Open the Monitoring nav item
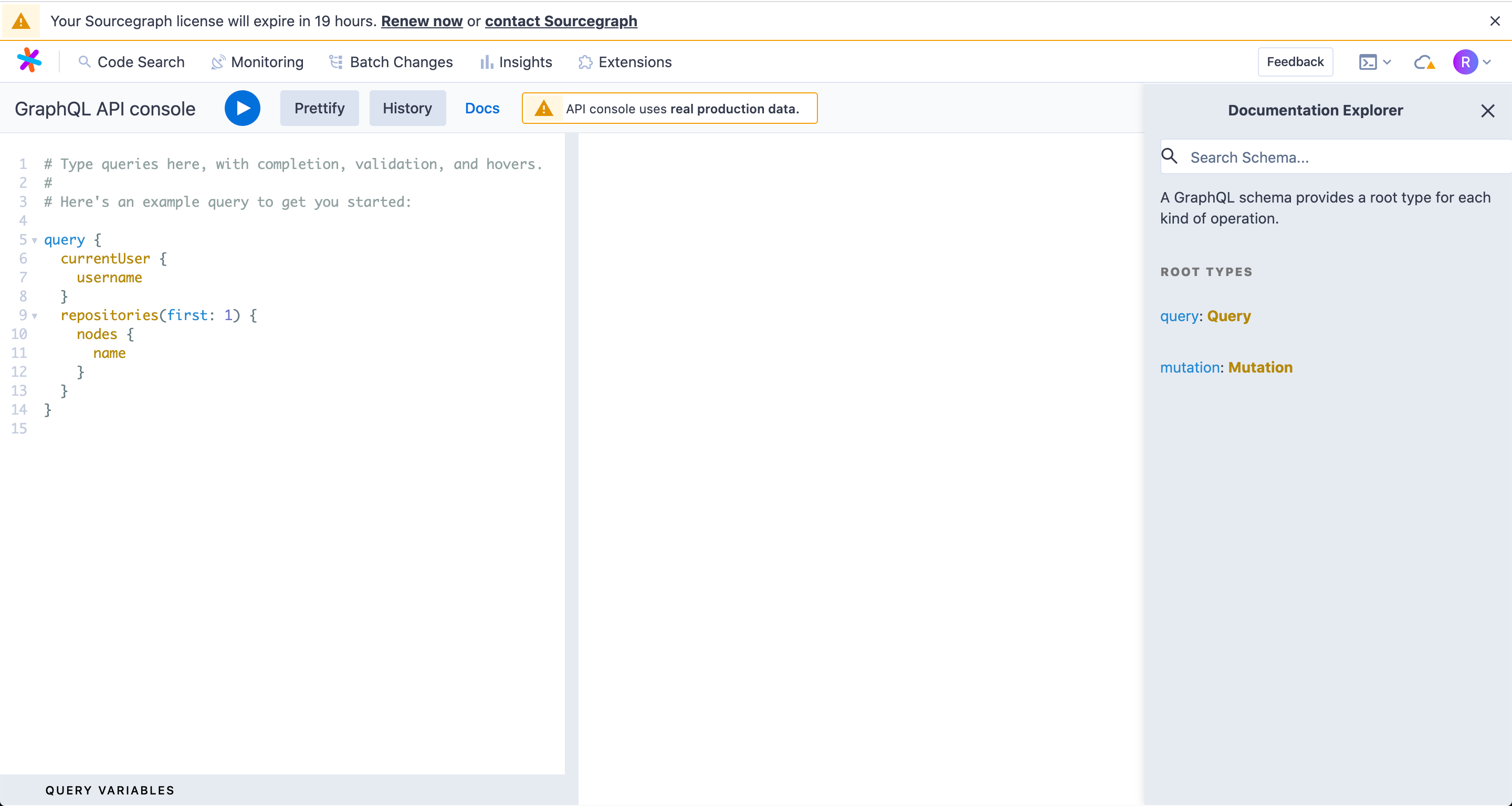 coord(257,62)
